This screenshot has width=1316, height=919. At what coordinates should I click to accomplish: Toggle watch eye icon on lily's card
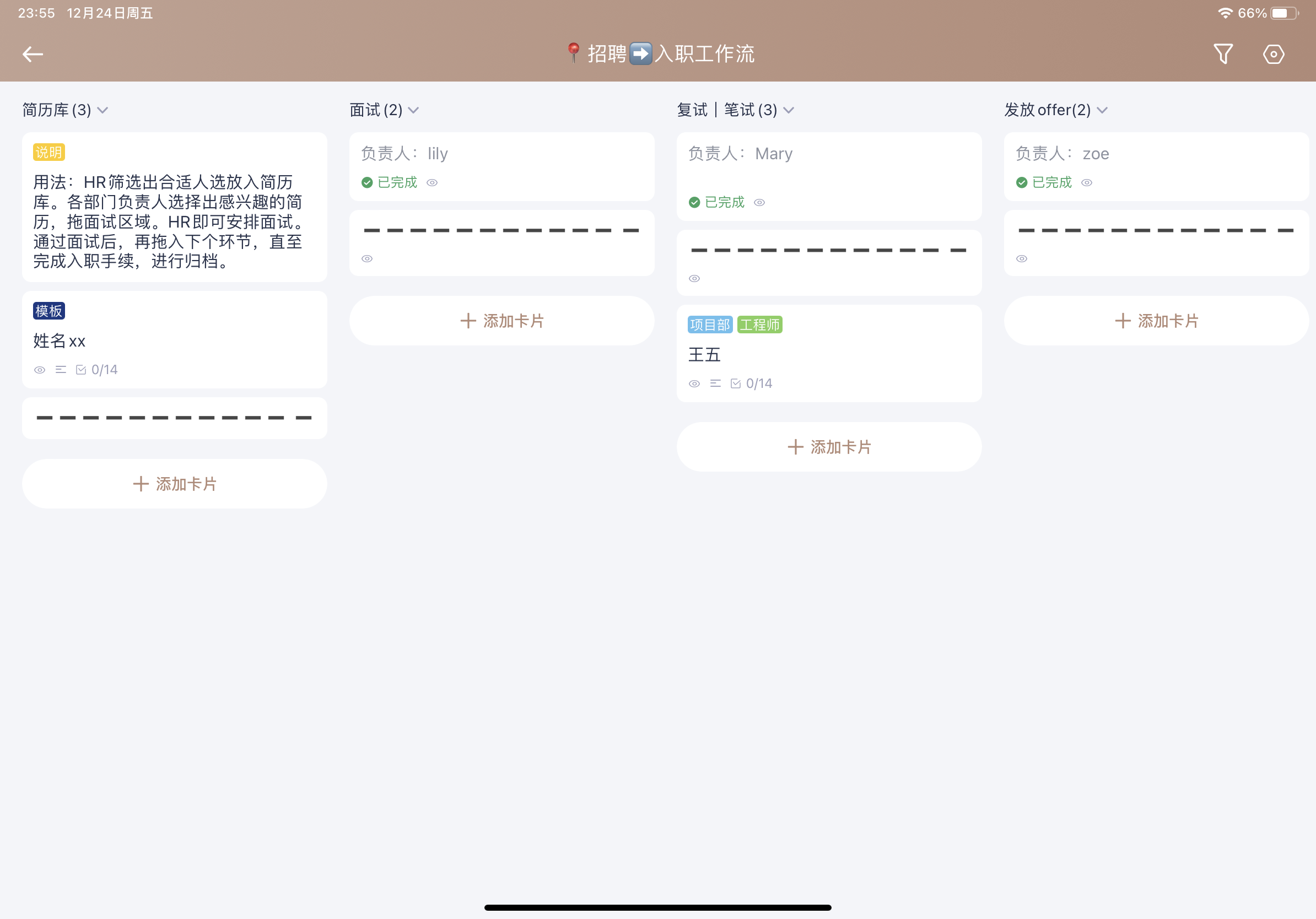point(432,182)
